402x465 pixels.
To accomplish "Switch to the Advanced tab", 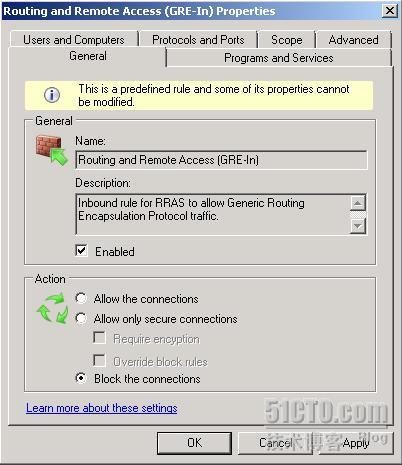I will pos(354,40).
